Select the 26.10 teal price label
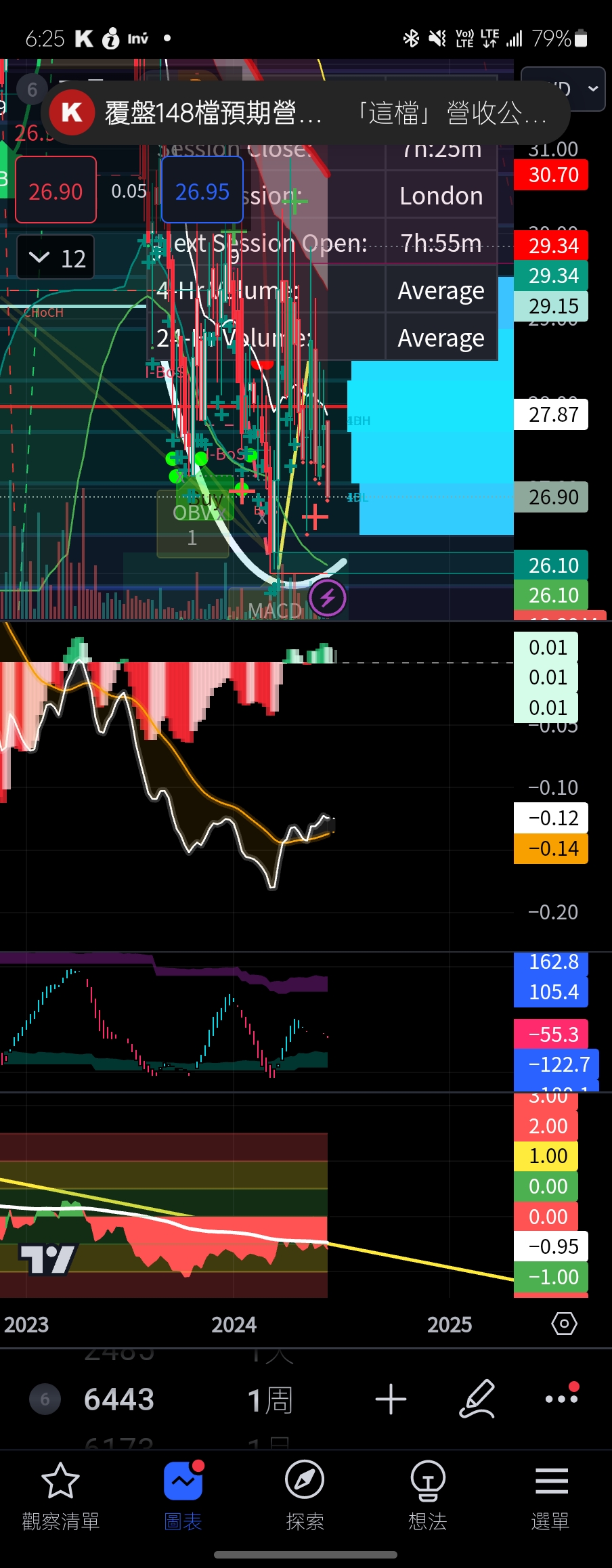The height and width of the screenshot is (1568, 612). [x=551, y=565]
